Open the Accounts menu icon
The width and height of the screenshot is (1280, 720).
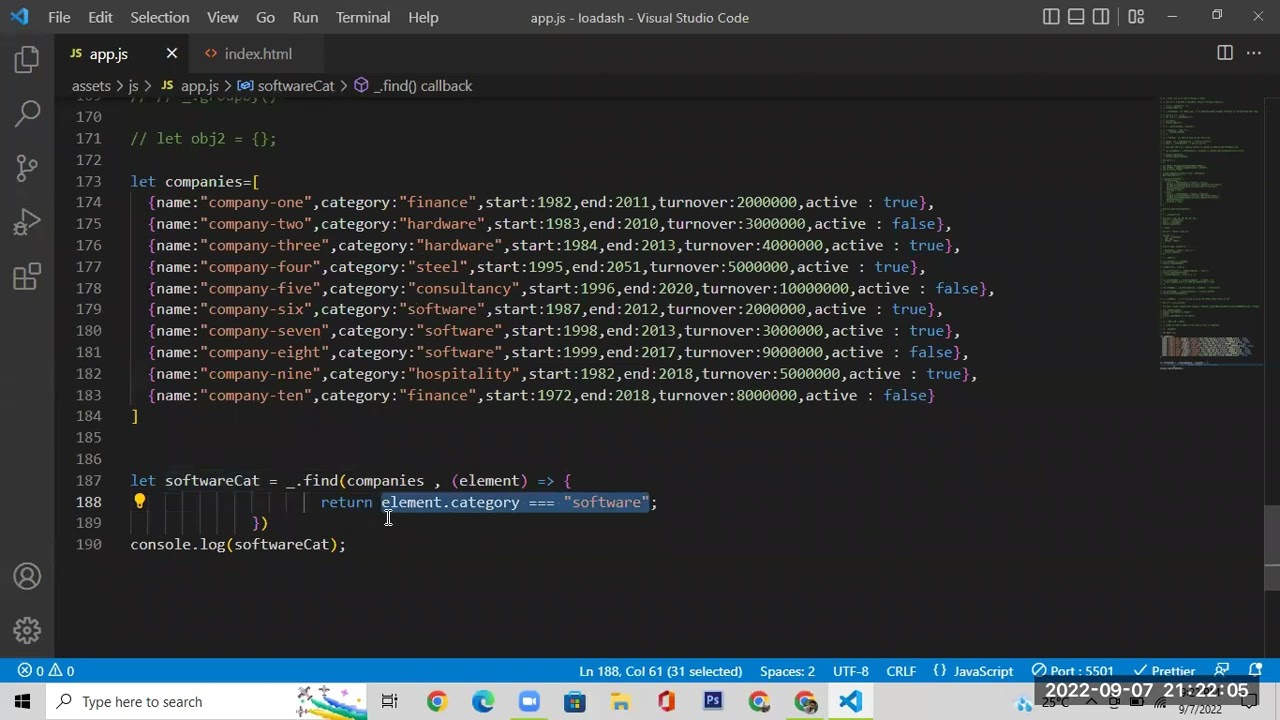click(x=27, y=577)
